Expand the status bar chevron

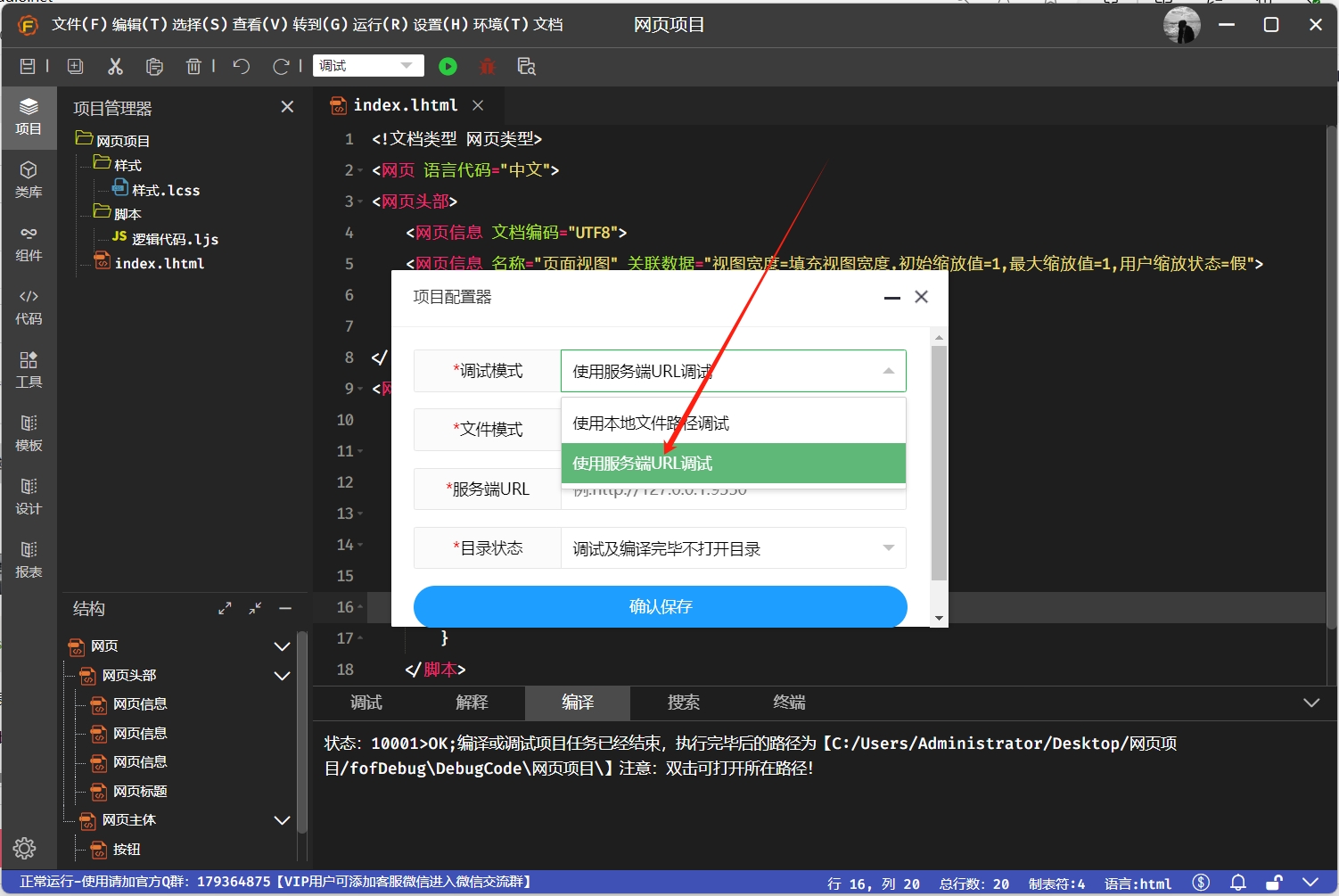pyautogui.click(x=1310, y=883)
